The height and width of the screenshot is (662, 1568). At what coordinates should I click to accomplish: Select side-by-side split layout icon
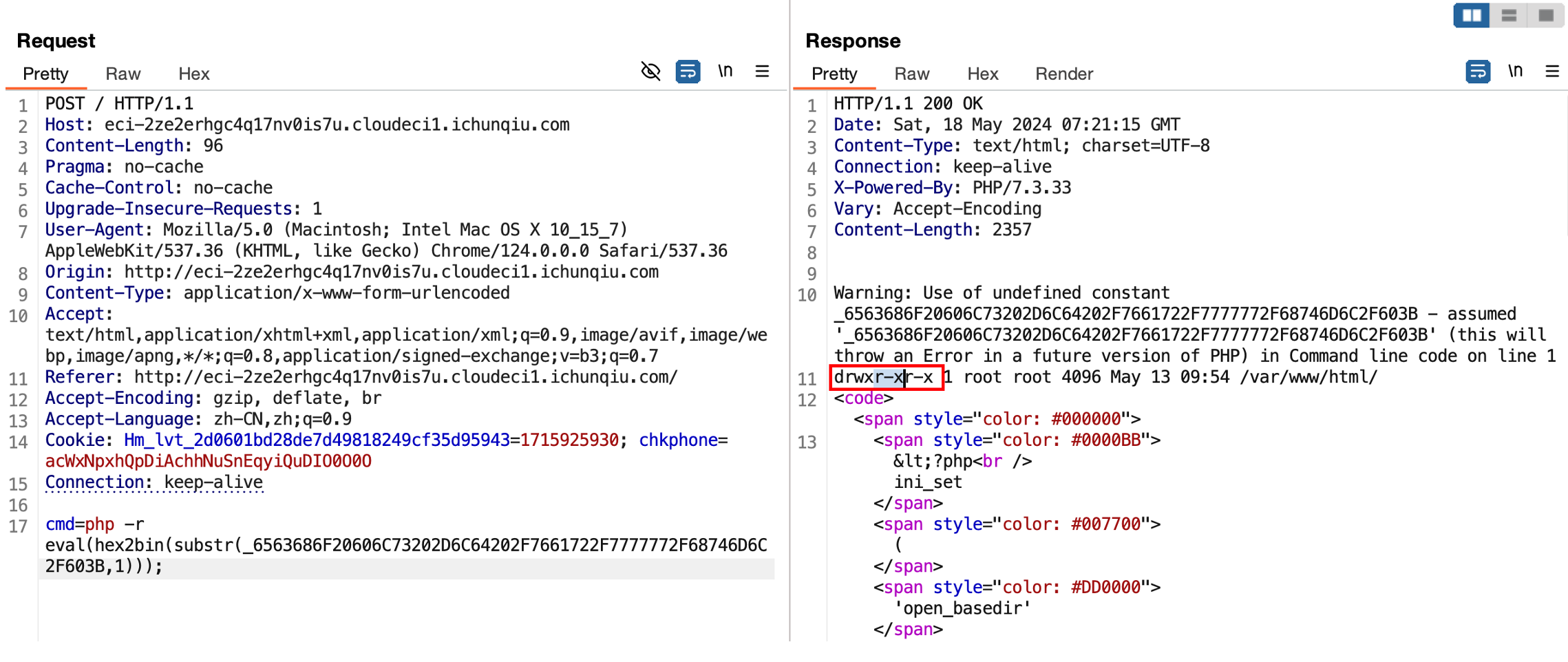click(x=1472, y=15)
